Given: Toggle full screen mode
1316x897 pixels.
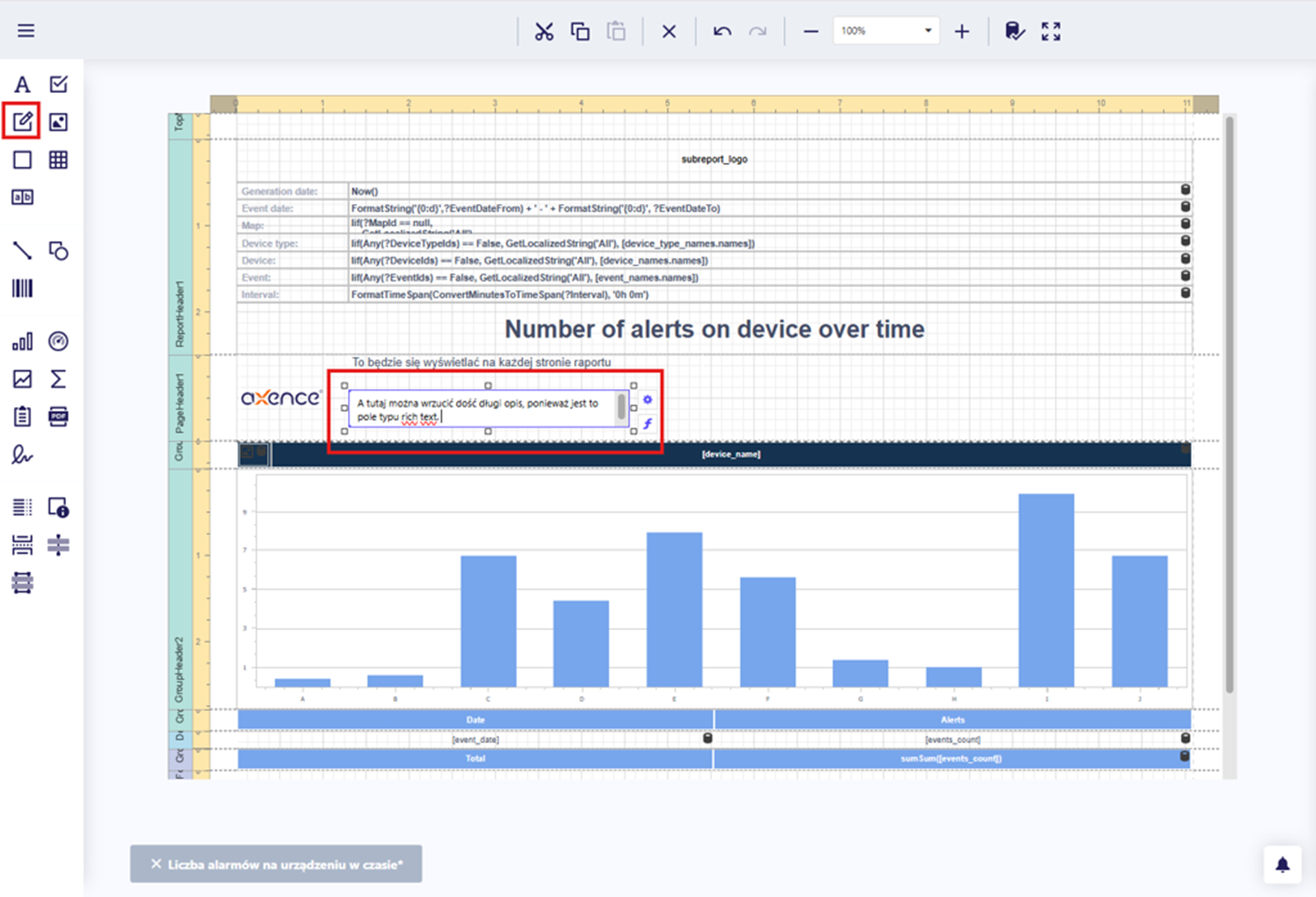Looking at the screenshot, I should click(1050, 32).
